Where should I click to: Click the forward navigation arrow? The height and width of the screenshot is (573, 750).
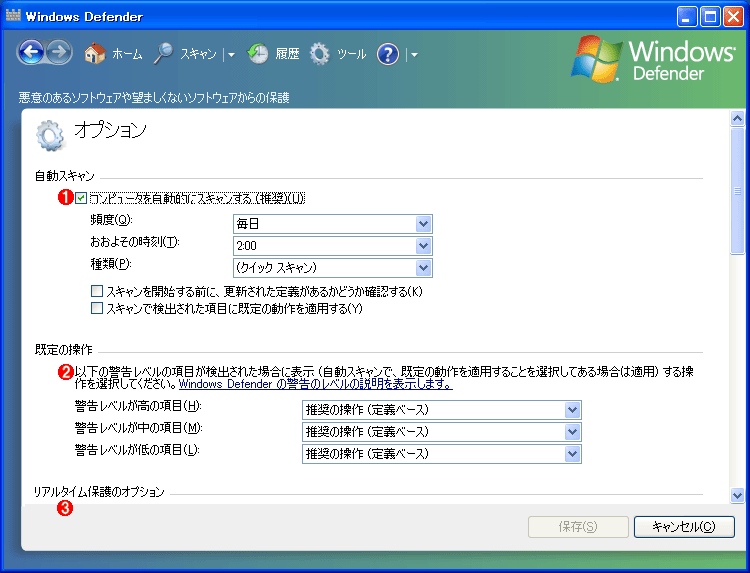[59, 52]
